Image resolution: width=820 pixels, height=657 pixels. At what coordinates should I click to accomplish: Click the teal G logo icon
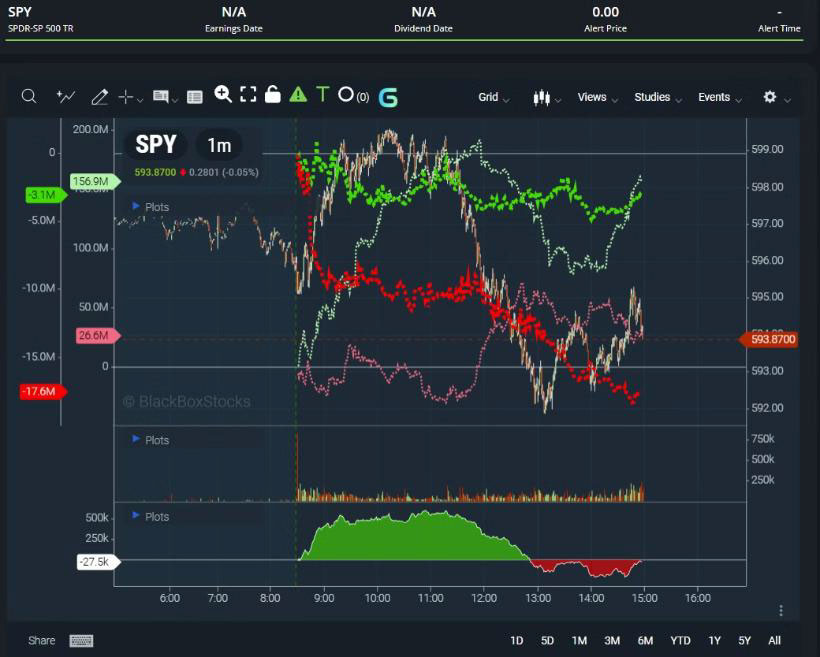point(388,97)
